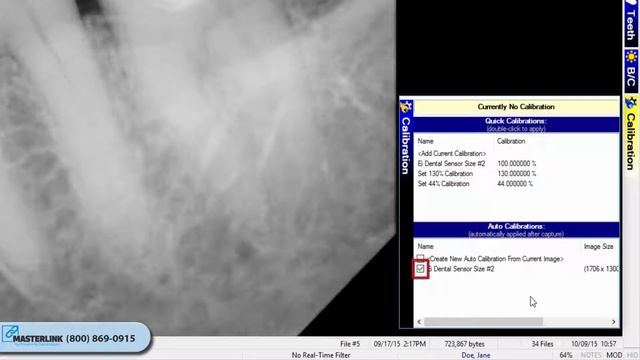Image resolution: width=640 pixels, height=360 pixels.
Task: Click the scrollbar left arrow
Action: coord(419,322)
